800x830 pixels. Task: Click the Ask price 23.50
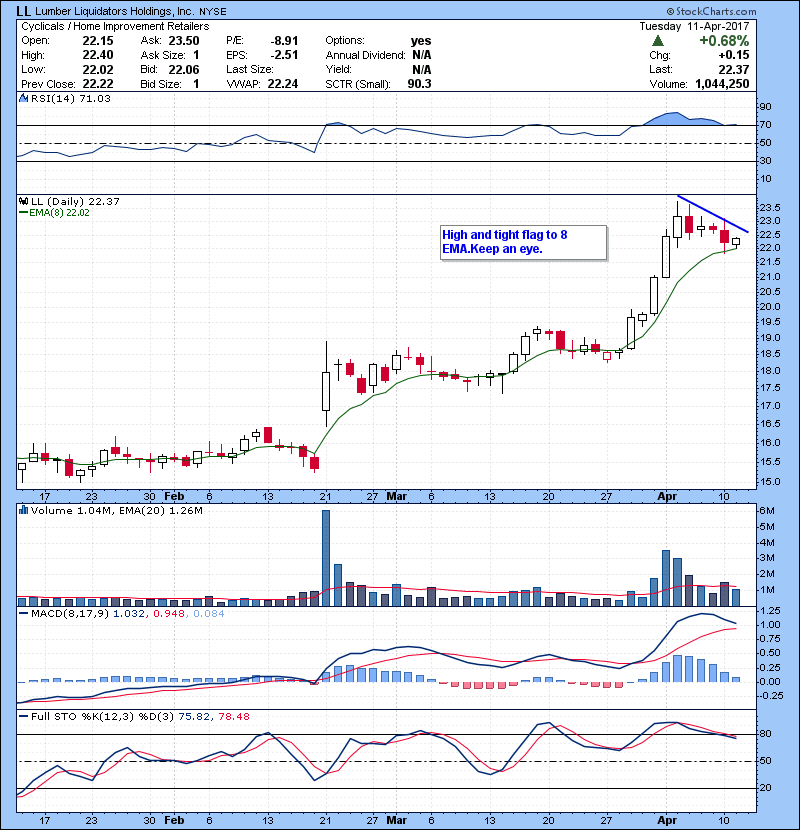click(x=184, y=41)
